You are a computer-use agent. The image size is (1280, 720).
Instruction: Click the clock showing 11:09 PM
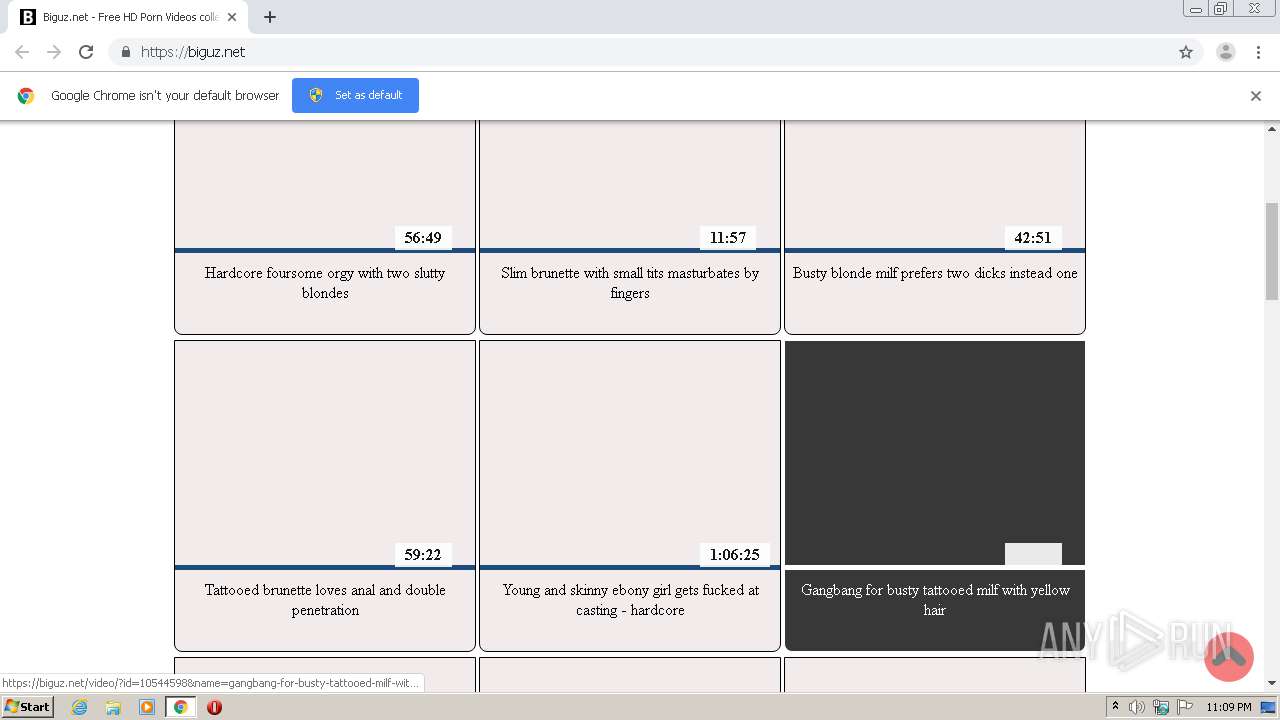1229,707
